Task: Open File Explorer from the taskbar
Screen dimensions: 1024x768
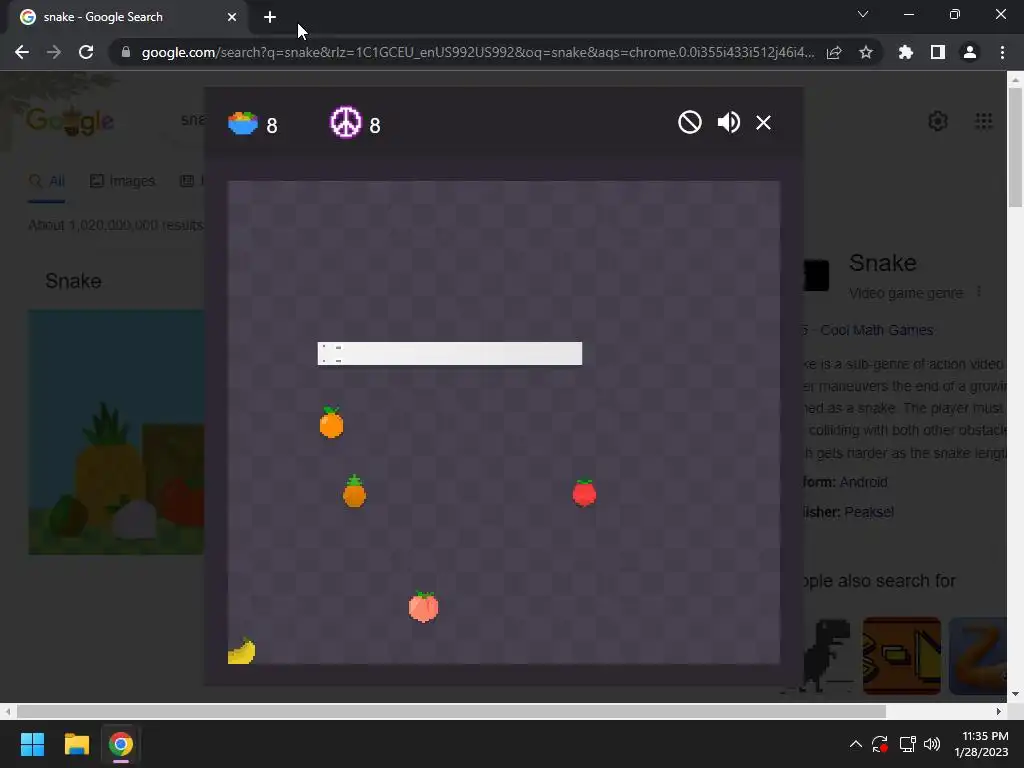Action: pos(76,744)
